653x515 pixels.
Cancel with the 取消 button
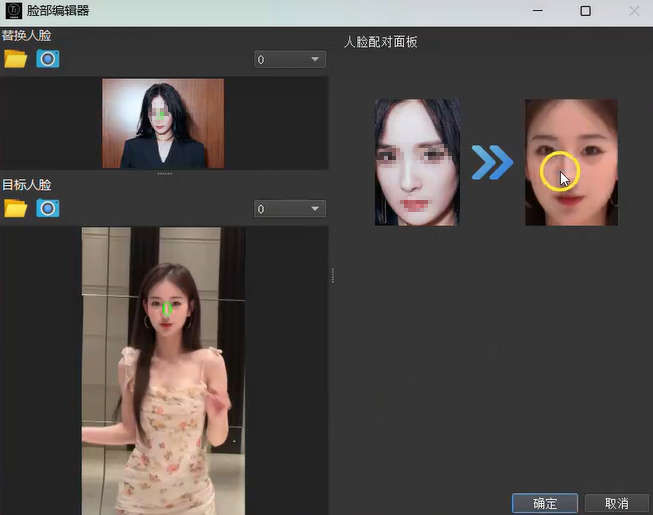(617, 503)
